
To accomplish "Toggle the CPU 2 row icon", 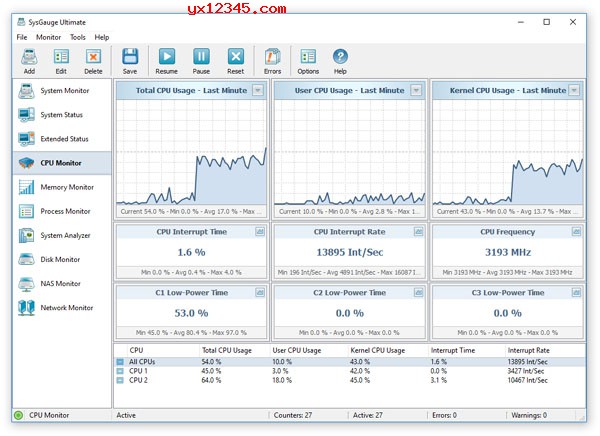I will [120, 380].
